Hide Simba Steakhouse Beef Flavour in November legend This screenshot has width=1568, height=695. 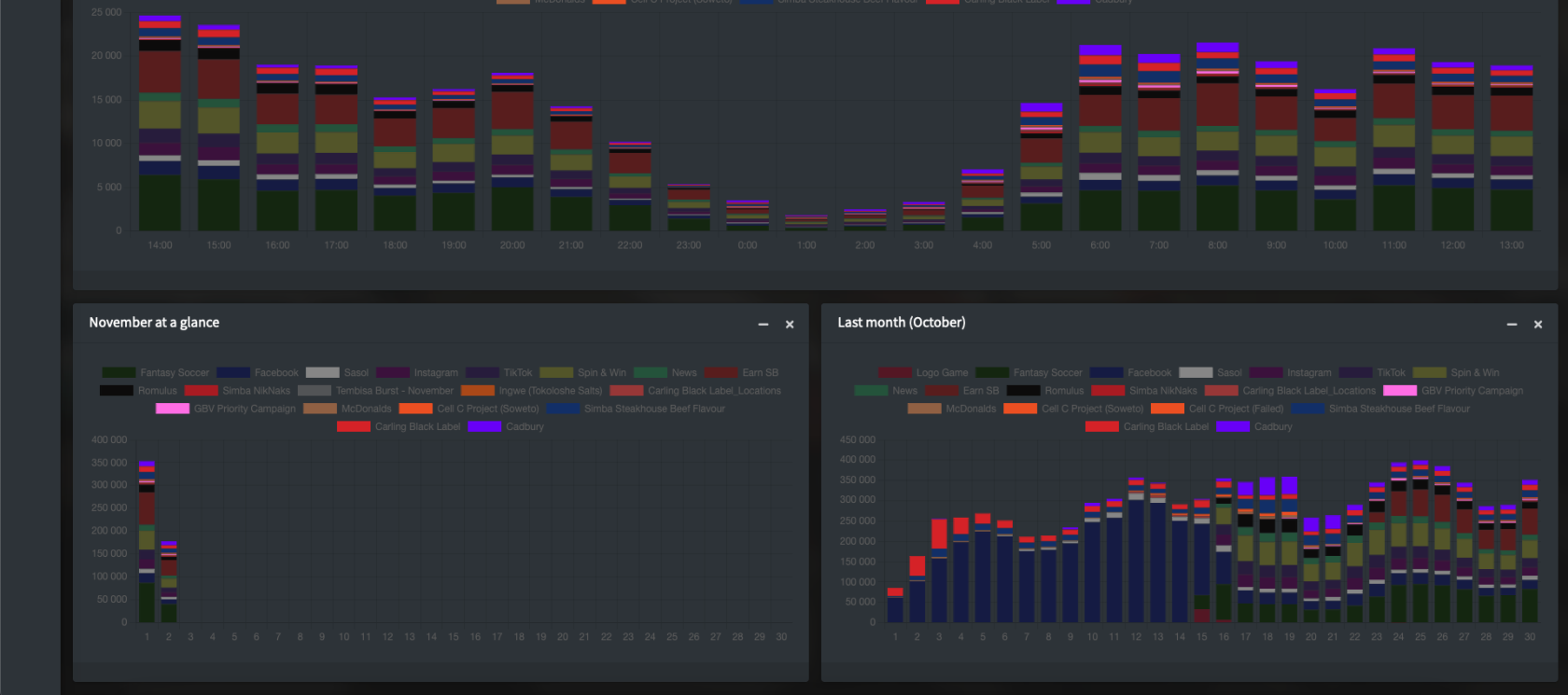click(x=636, y=409)
